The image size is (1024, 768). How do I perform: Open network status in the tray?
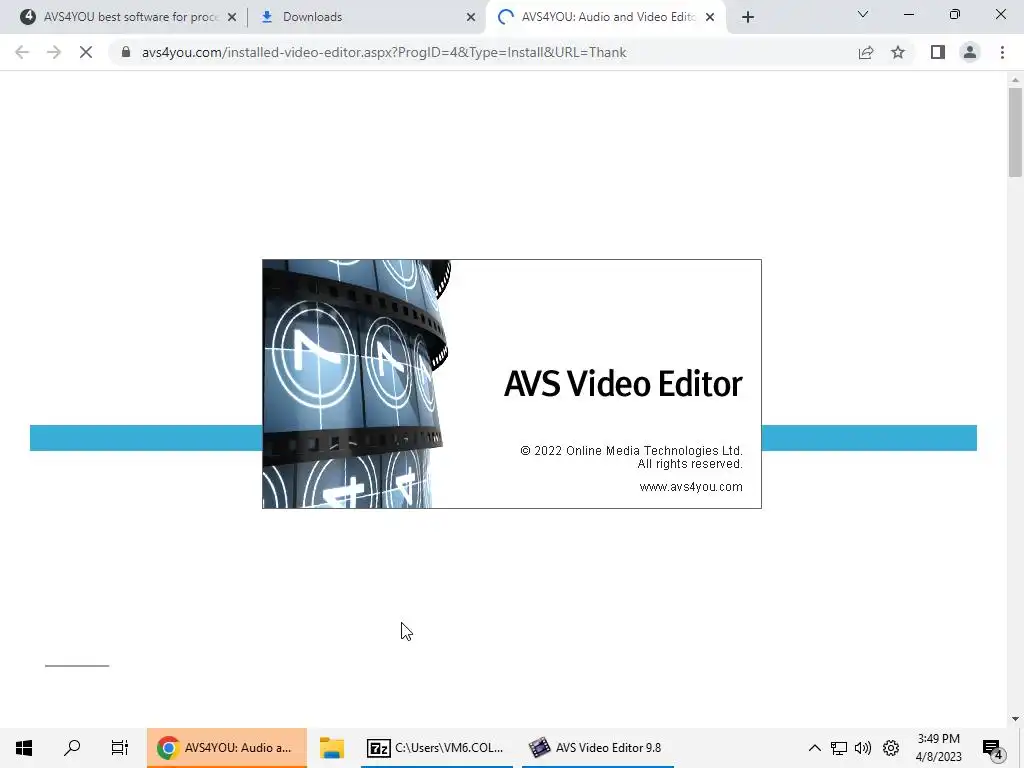839,748
